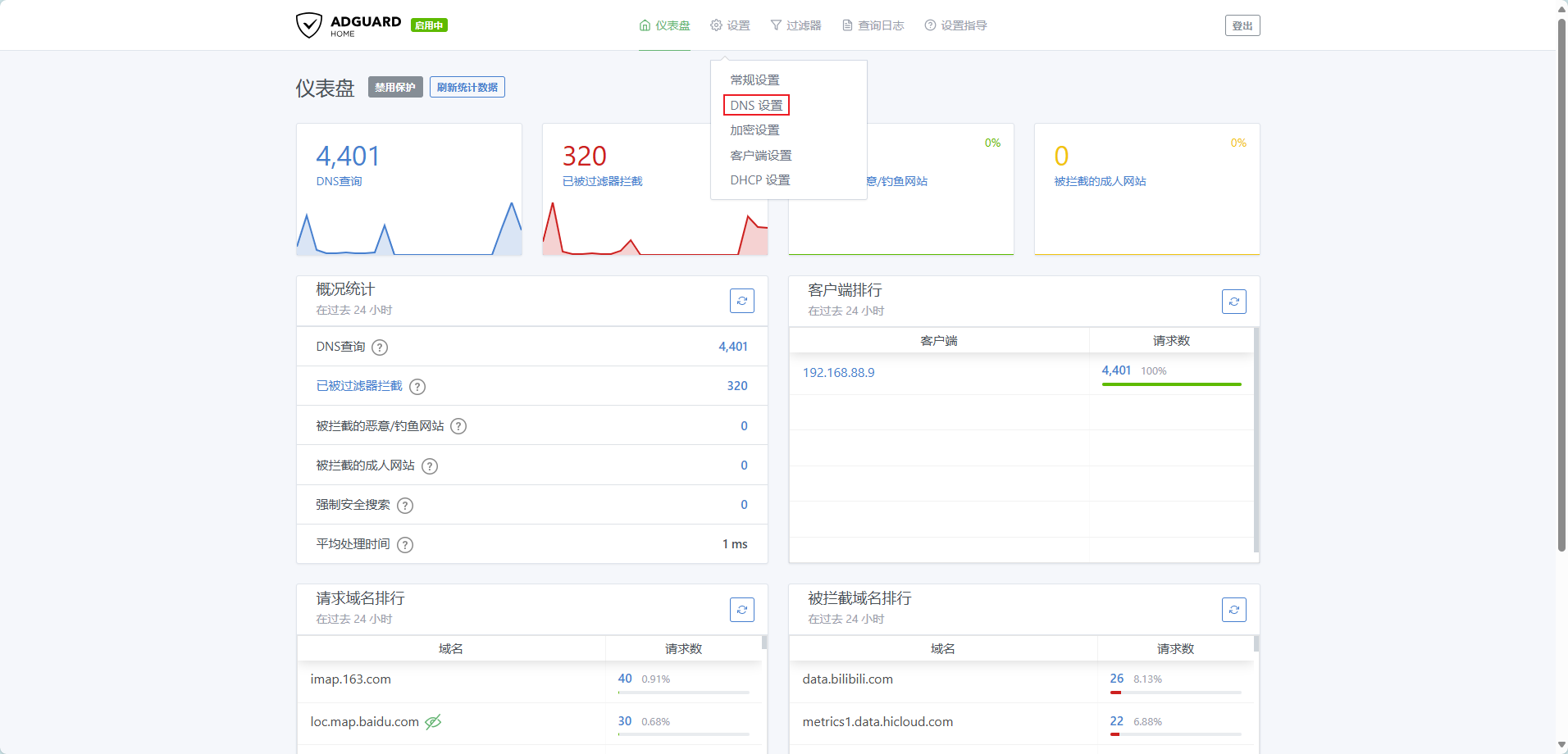Click the green 100% usage bar for 192.168.88.9

click(x=1171, y=384)
